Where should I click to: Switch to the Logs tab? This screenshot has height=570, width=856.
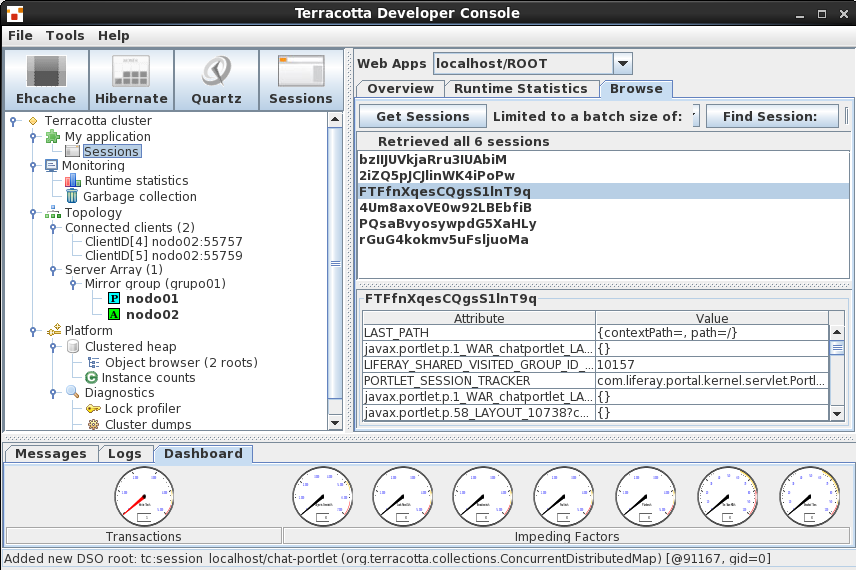[124, 454]
